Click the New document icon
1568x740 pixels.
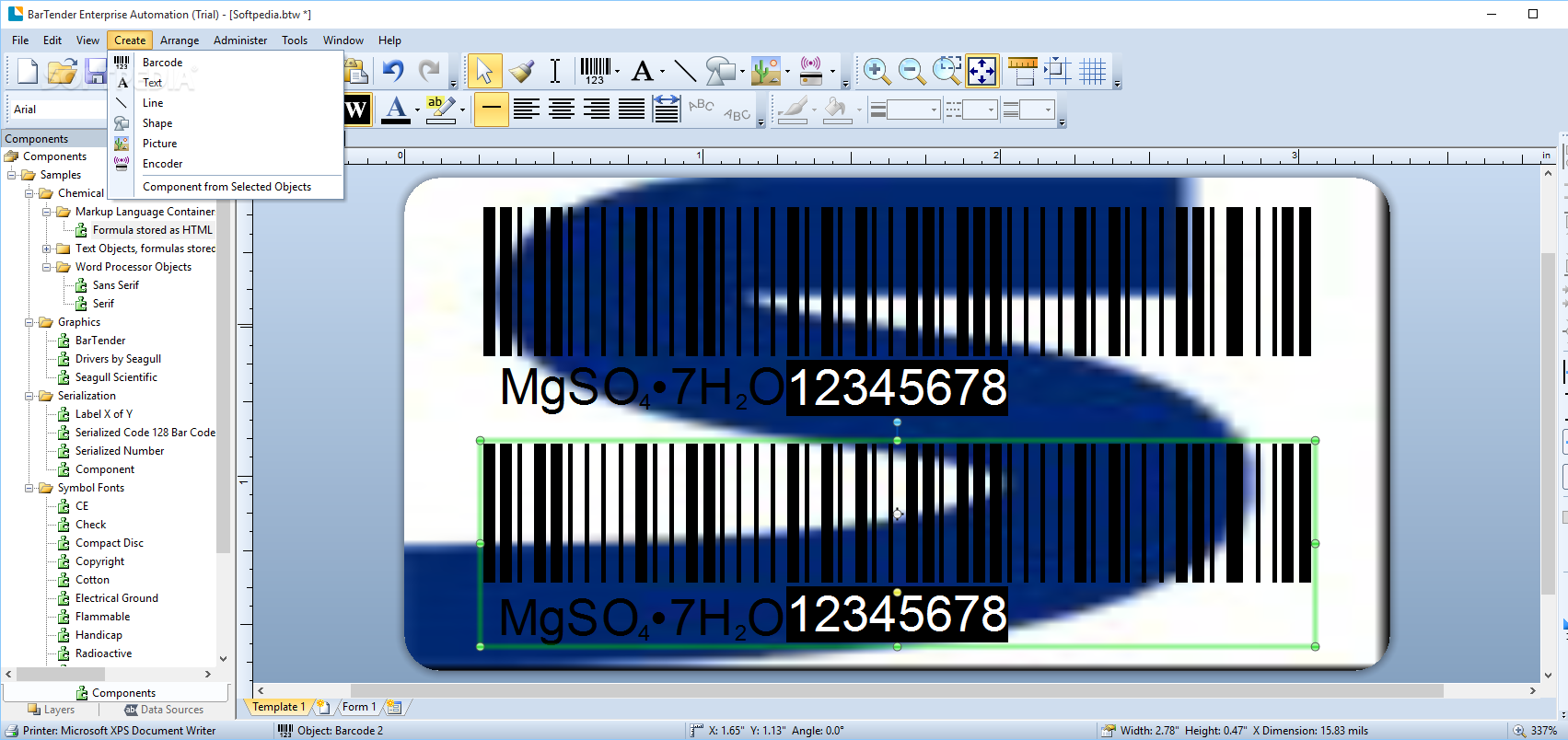(x=28, y=71)
